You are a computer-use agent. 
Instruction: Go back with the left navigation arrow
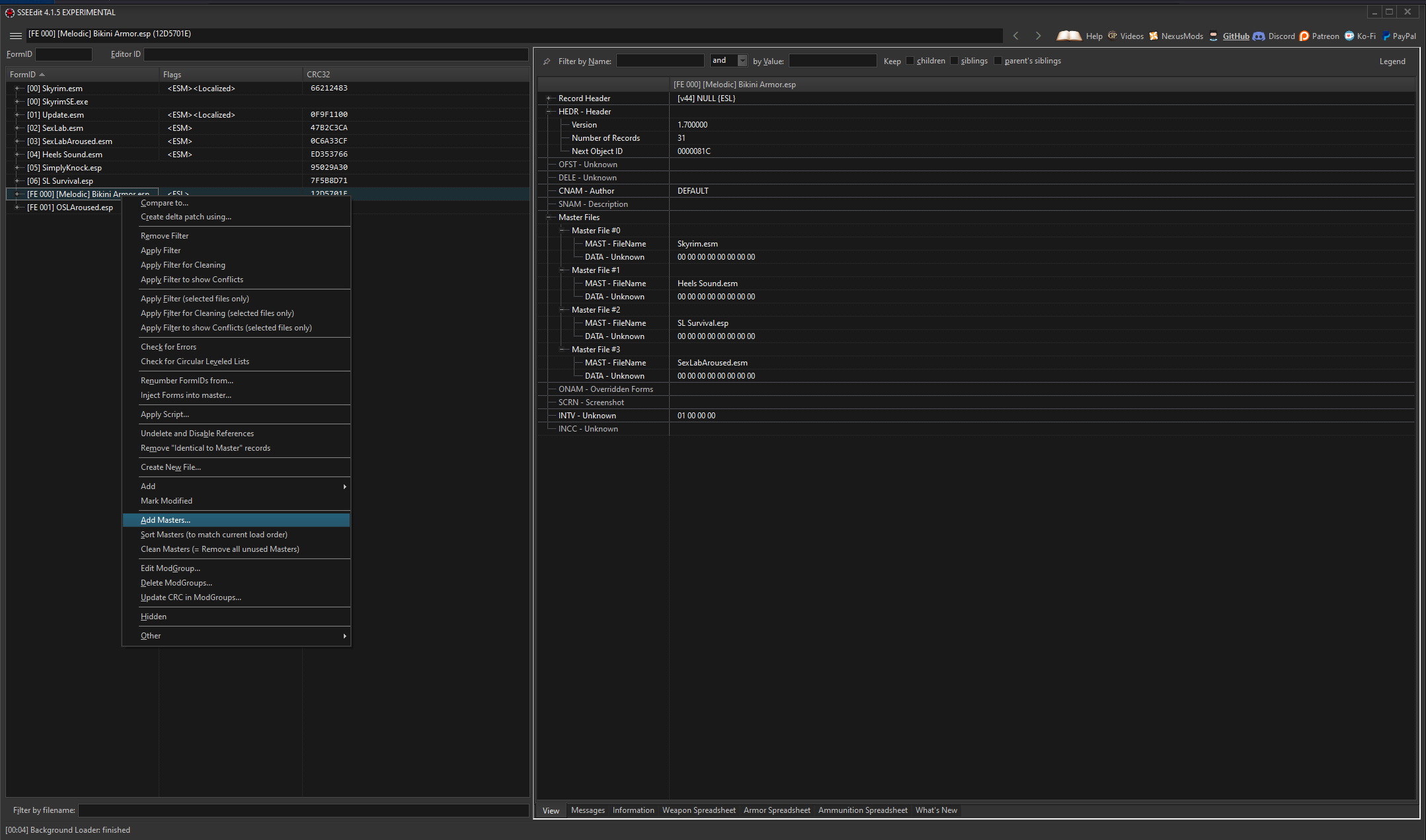point(1015,36)
